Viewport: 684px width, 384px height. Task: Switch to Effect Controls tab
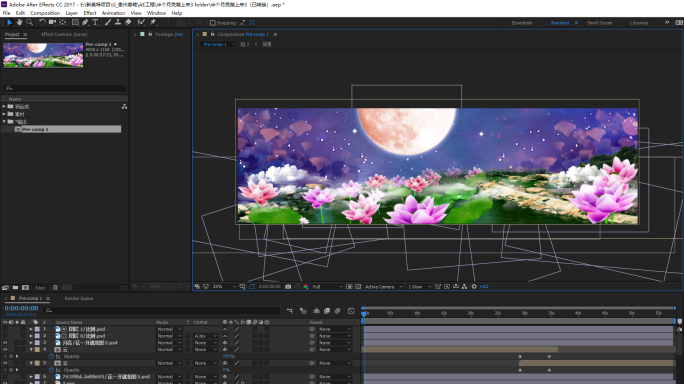[x=64, y=34]
